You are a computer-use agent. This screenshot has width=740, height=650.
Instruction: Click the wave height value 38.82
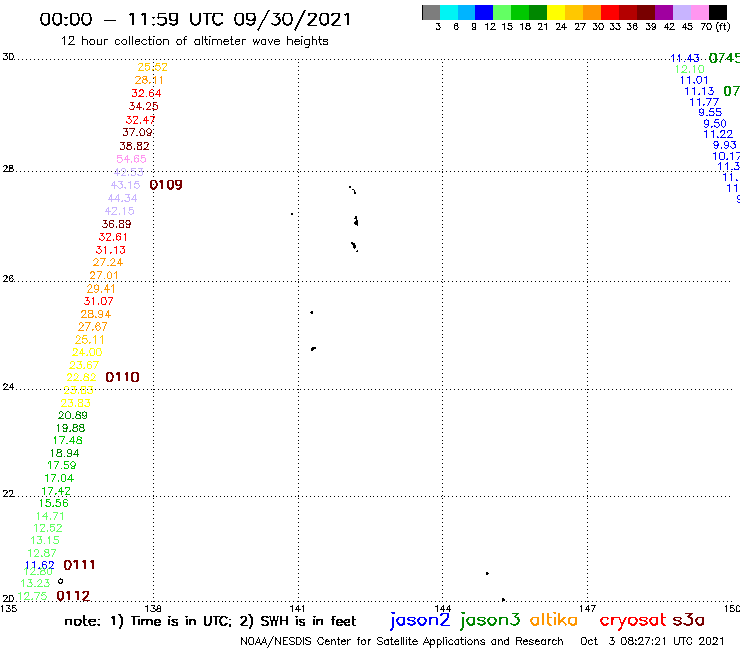coord(135,146)
